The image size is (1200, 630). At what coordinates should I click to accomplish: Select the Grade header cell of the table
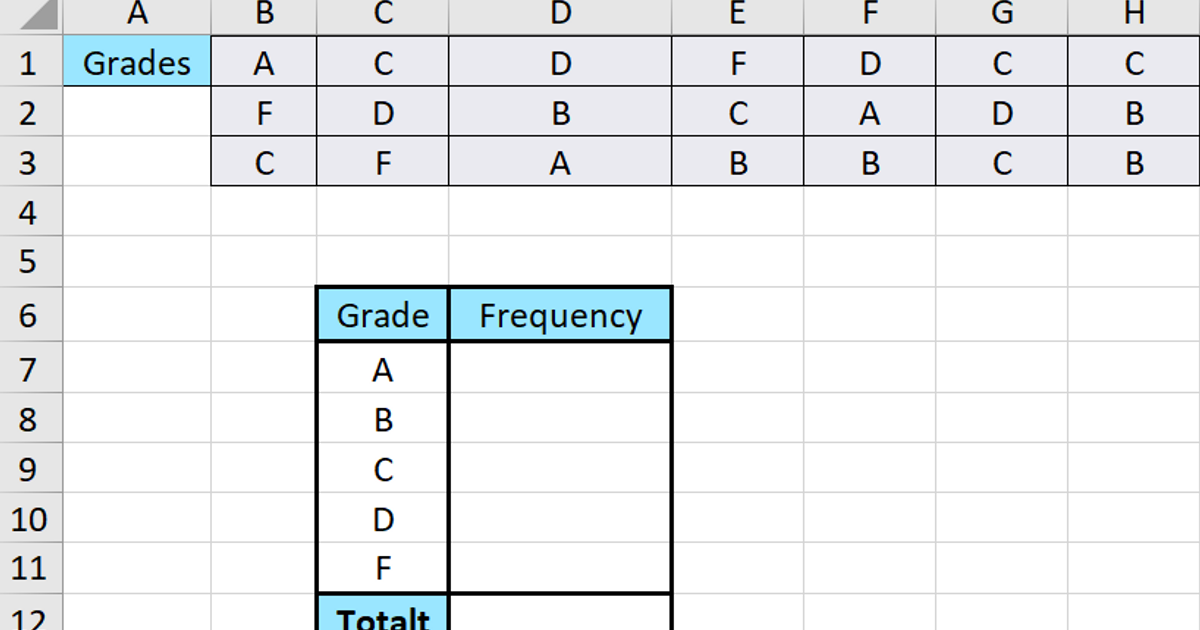click(381, 314)
